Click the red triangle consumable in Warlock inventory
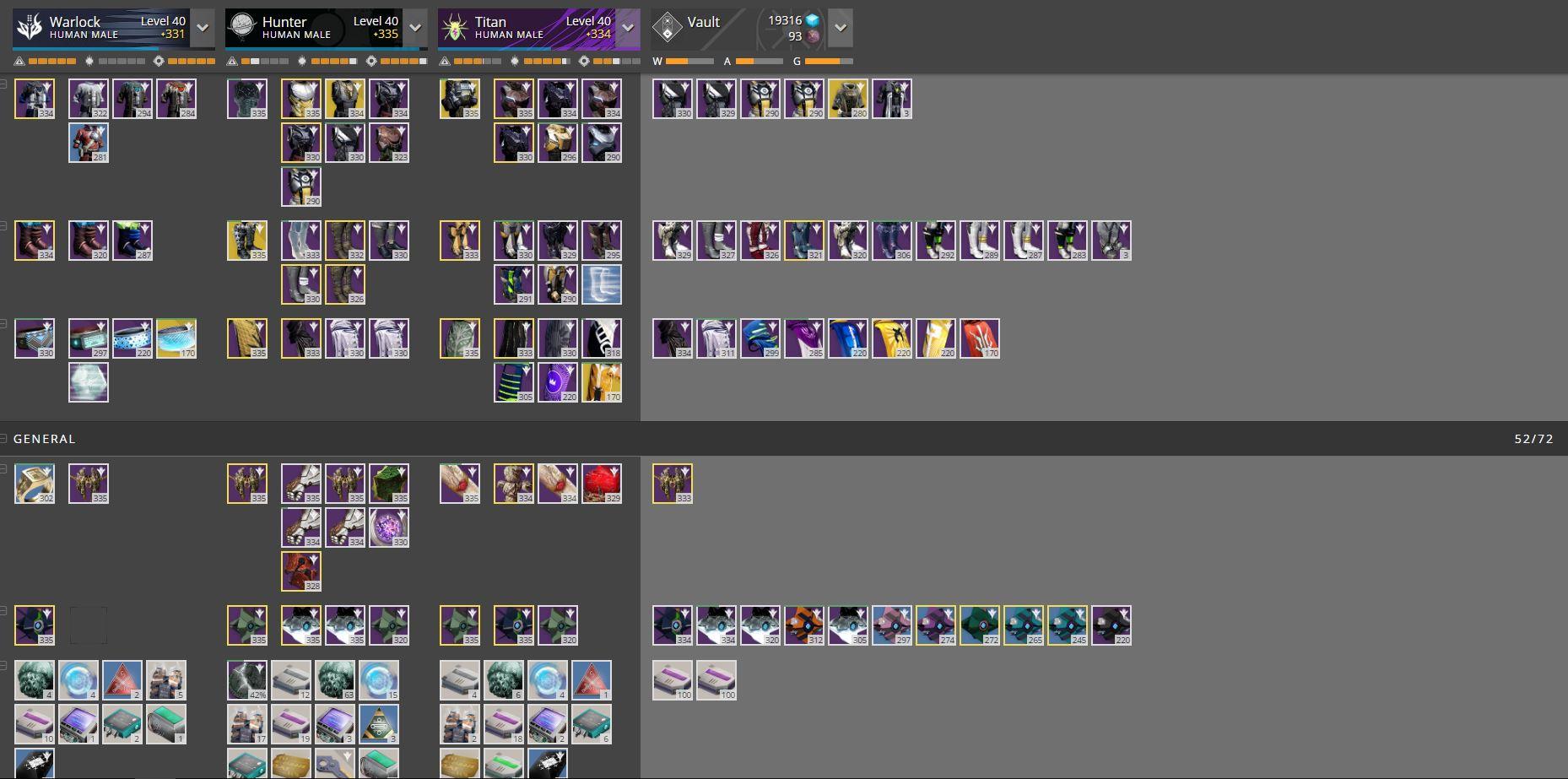Screen dimensions: 1568x779 pos(122,680)
